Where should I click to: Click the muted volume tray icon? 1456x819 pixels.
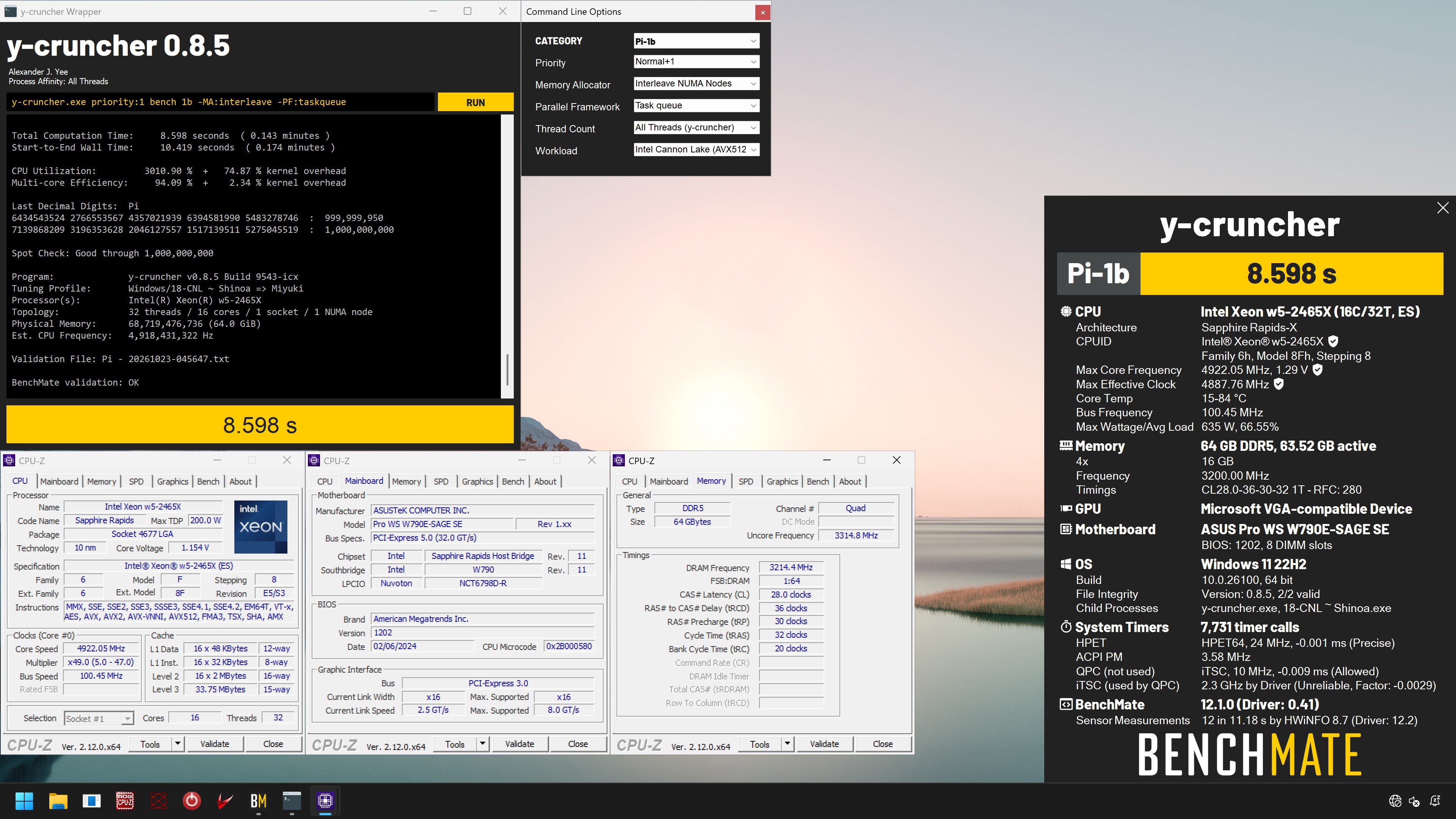pos(1415,801)
